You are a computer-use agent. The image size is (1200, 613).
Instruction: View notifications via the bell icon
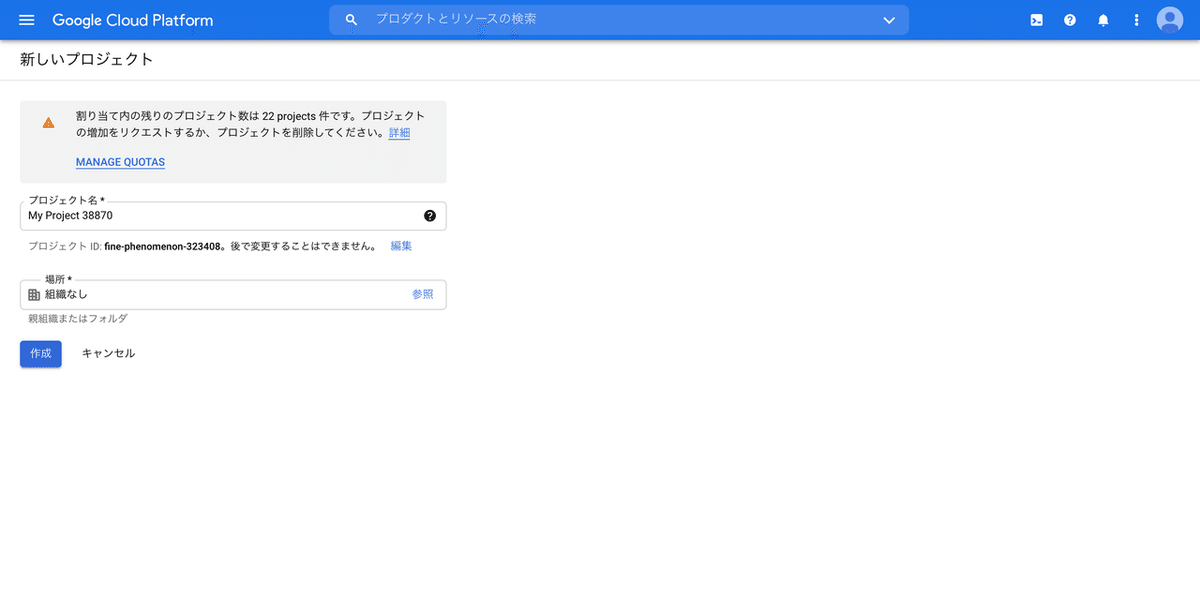1102,19
